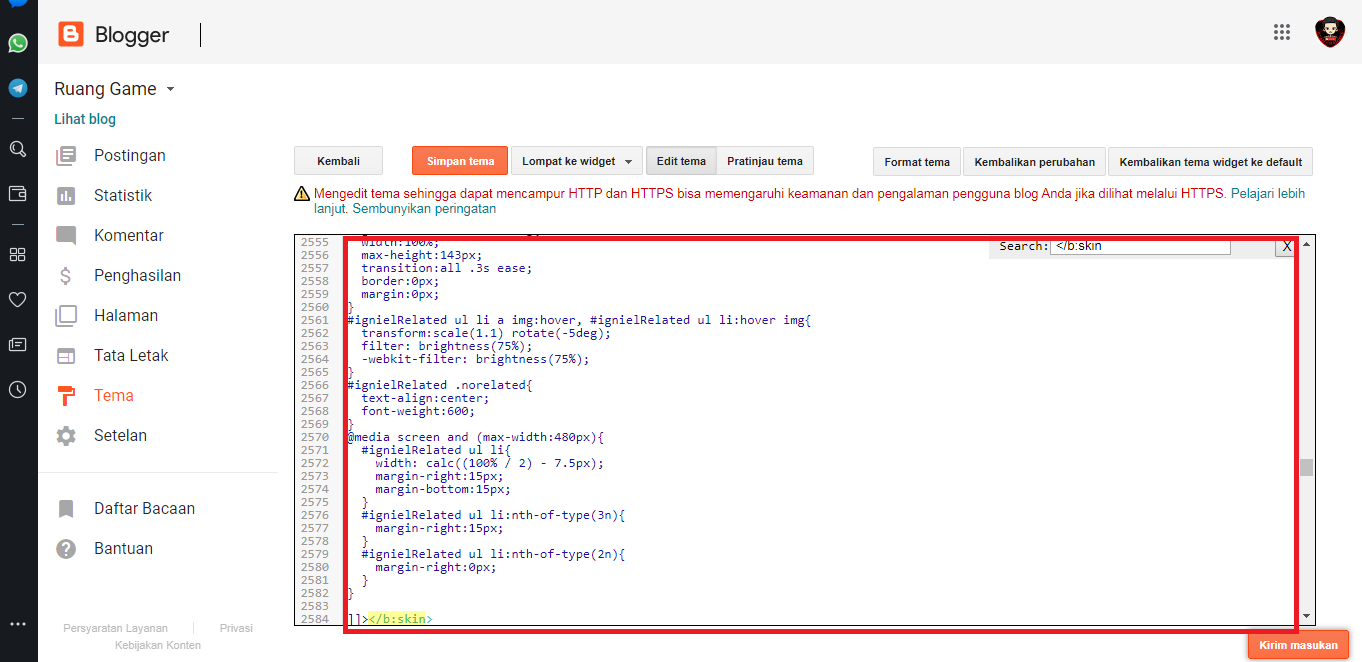Image resolution: width=1362 pixels, height=662 pixels.
Task: Open the Lompat ke widget dropdown
Action: coord(576,162)
